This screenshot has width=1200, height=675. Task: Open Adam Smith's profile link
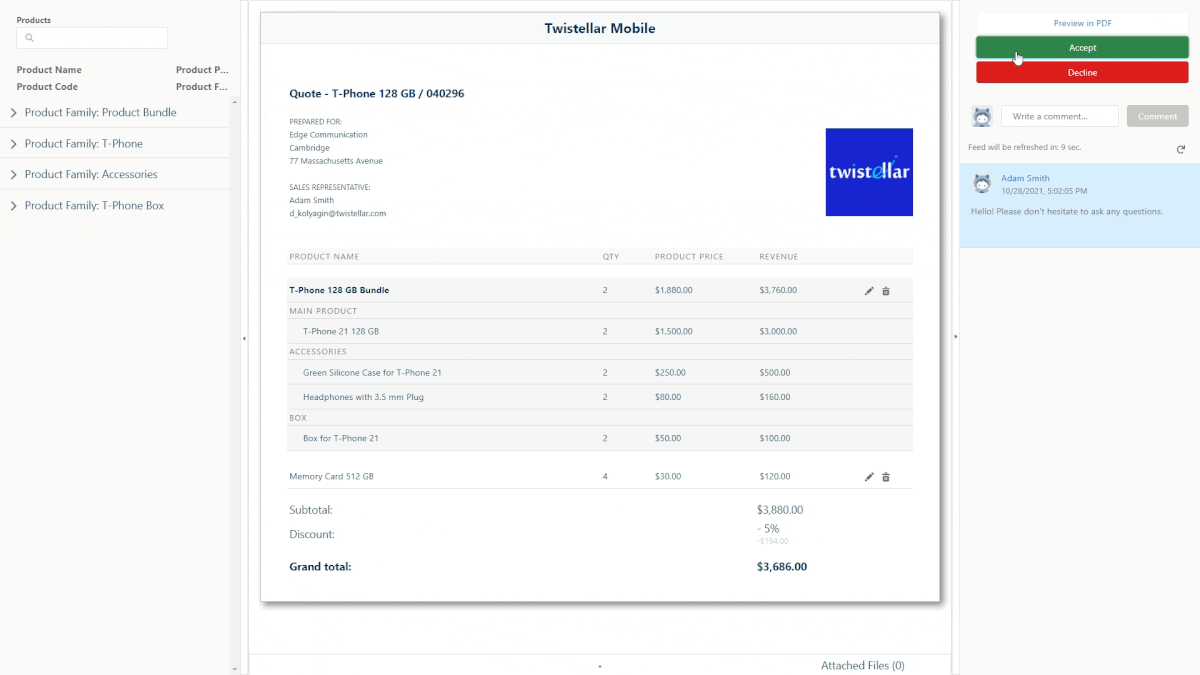click(1025, 178)
